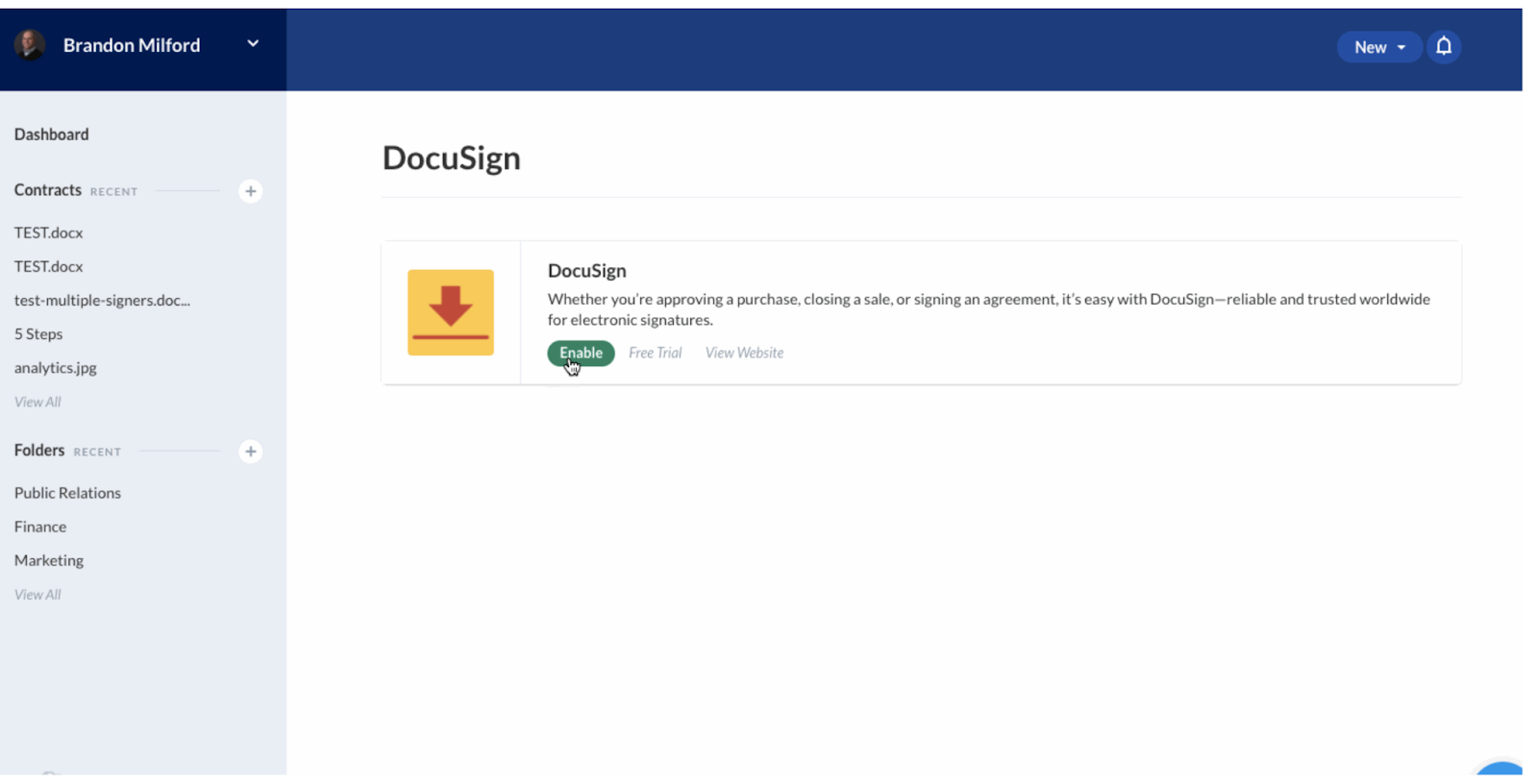Open the analytics.jpg file
The width and height of the screenshot is (1538, 784).
(56, 368)
